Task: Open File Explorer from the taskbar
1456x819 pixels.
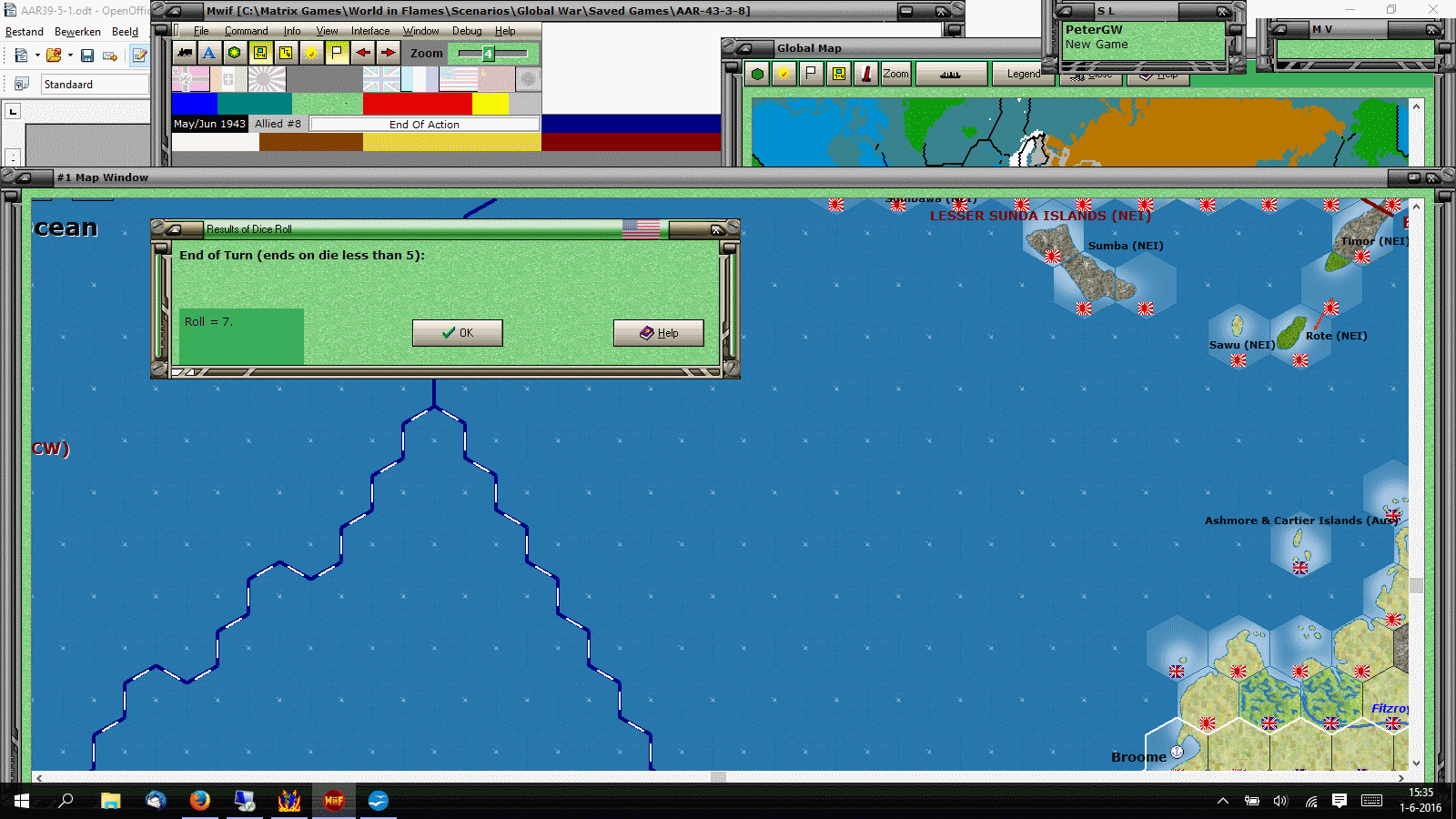Action: point(110,801)
